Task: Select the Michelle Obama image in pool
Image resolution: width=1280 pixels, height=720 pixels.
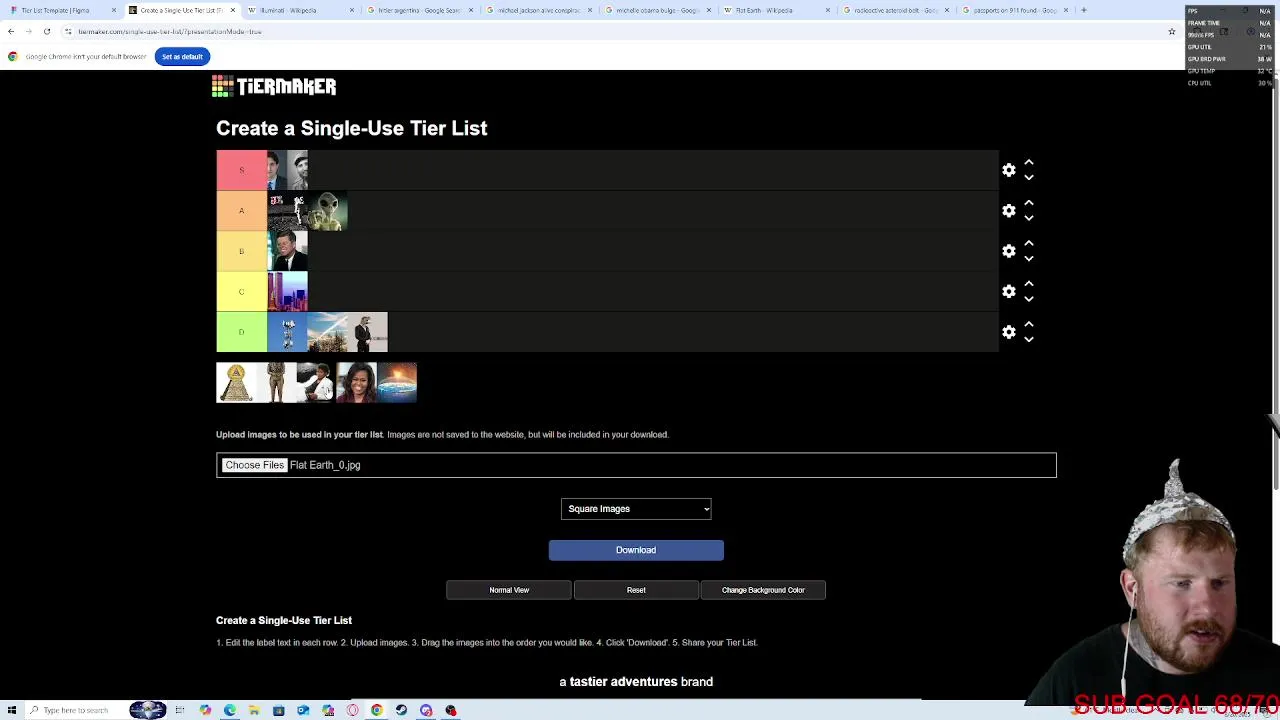Action: pos(356,383)
